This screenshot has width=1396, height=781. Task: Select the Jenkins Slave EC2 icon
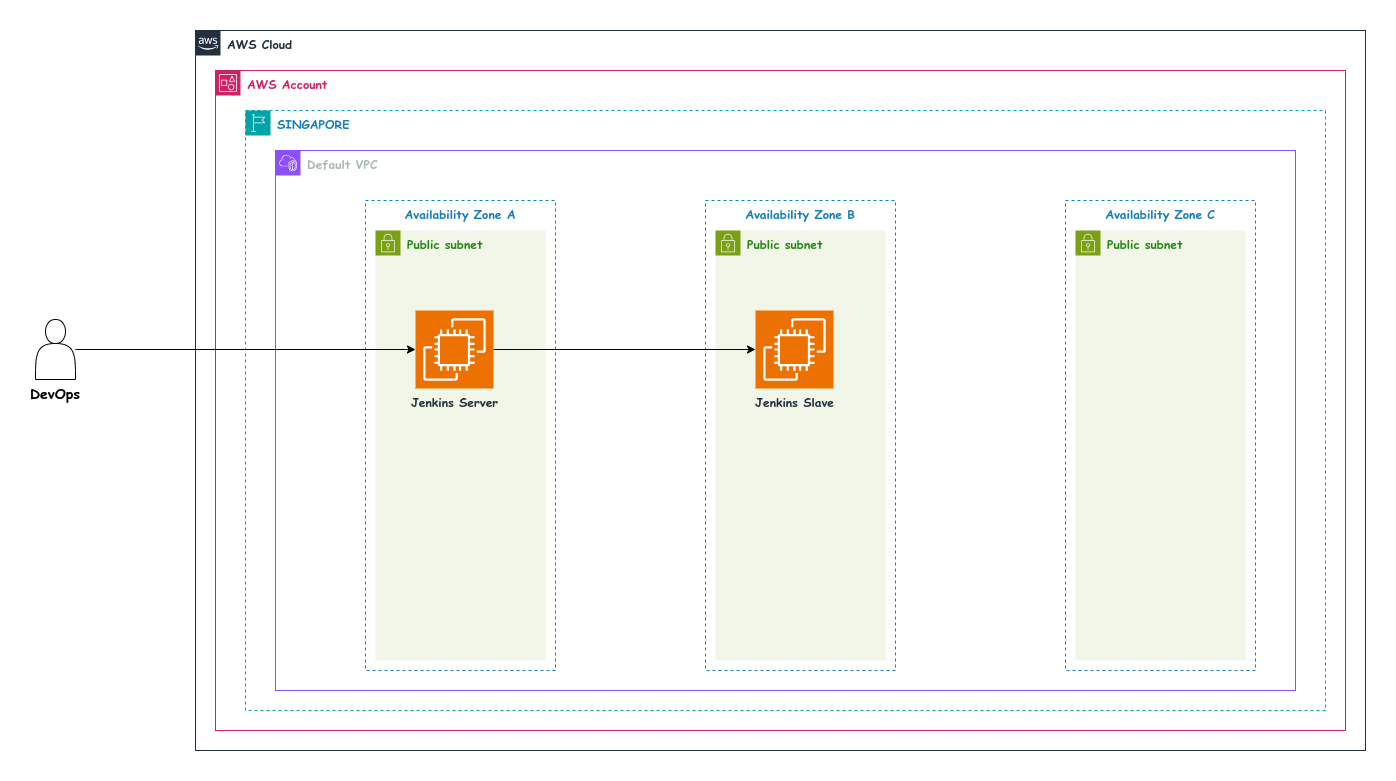tap(794, 349)
